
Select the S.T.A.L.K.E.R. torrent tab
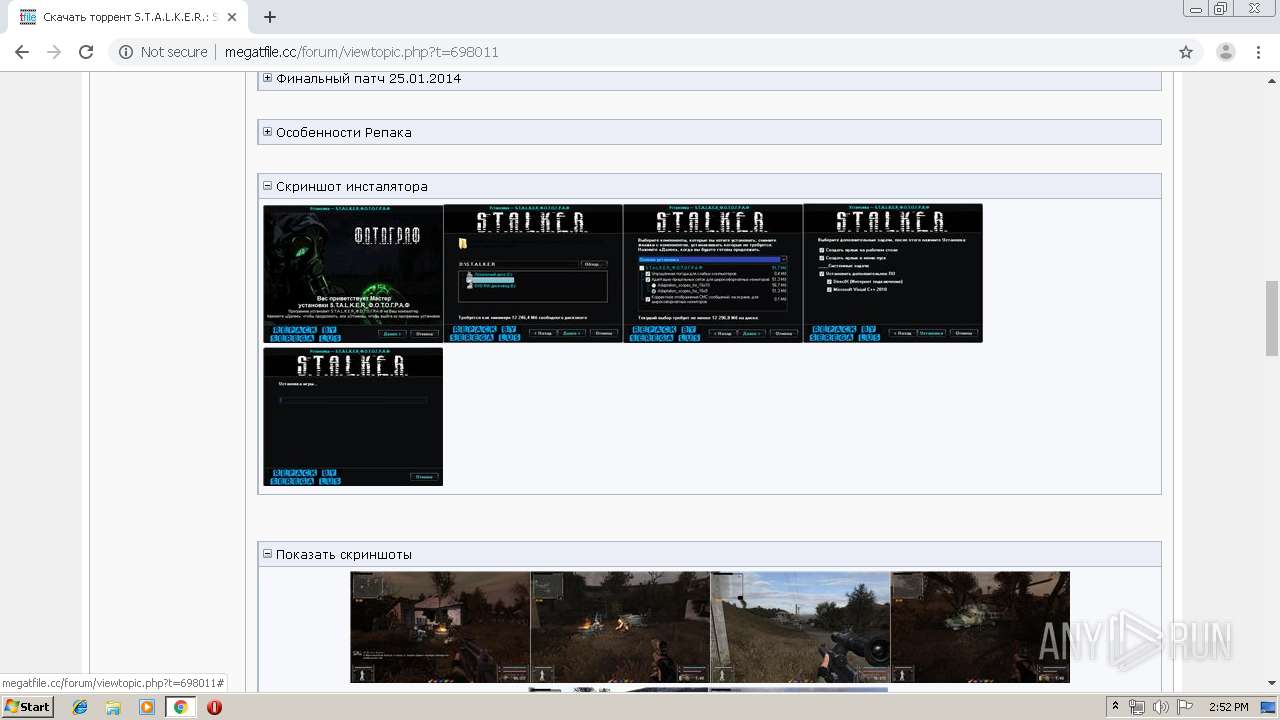130,17
